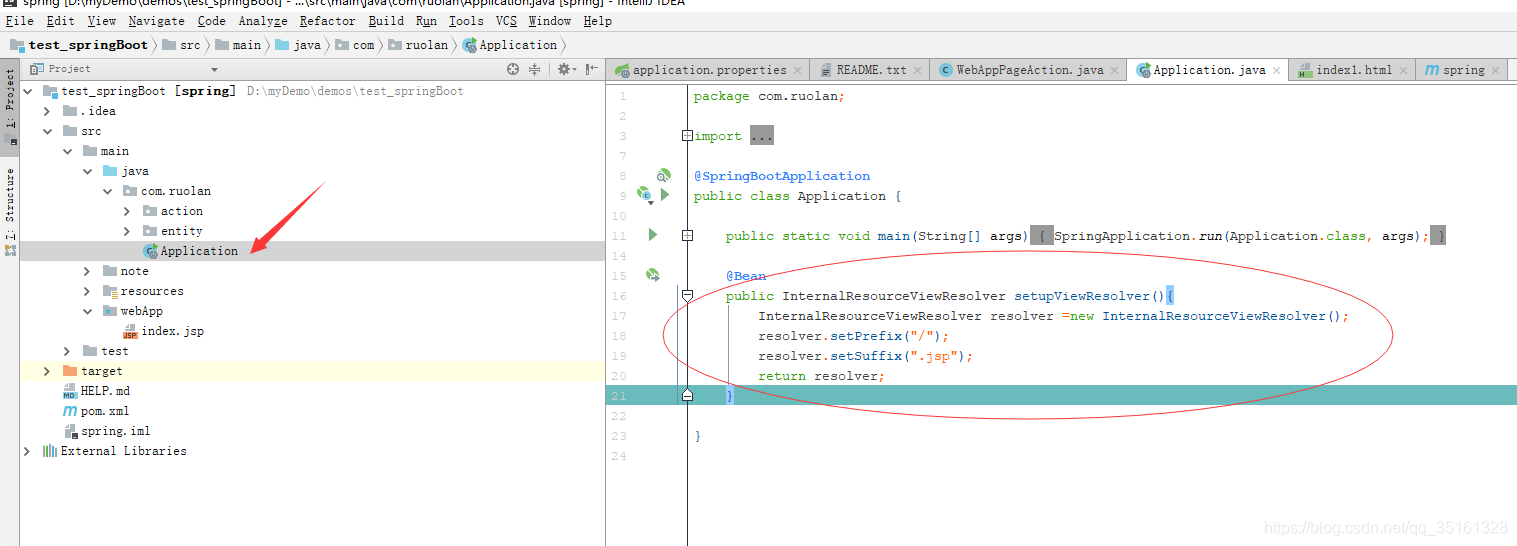Image resolution: width=1517 pixels, height=546 pixels.
Task: Collapse the src folder
Action: pyautogui.click(x=47, y=131)
